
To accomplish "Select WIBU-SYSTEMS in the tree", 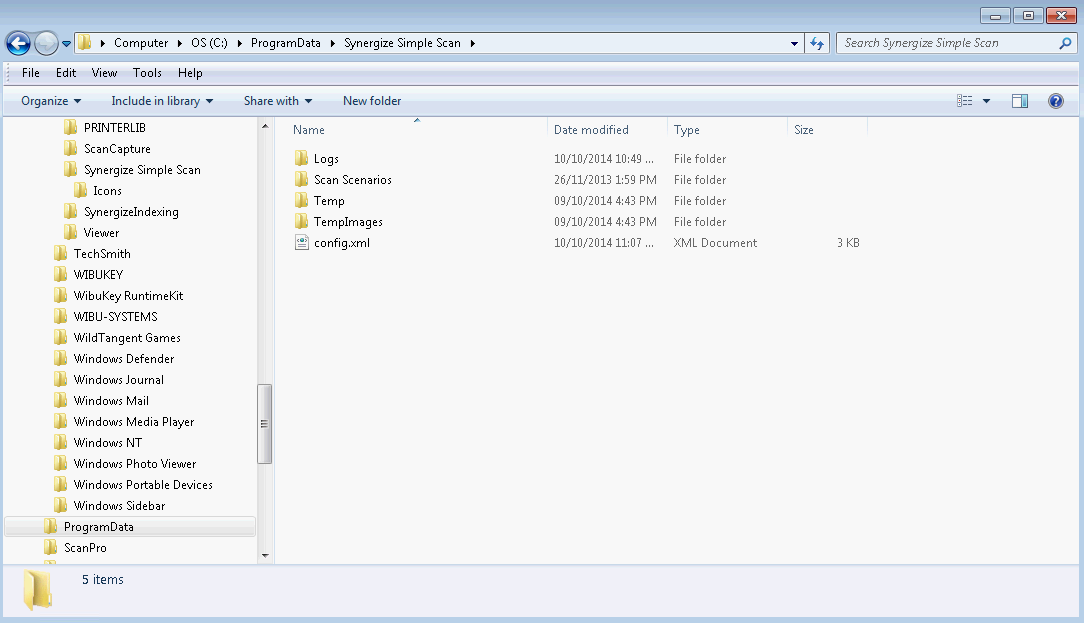I will (115, 317).
